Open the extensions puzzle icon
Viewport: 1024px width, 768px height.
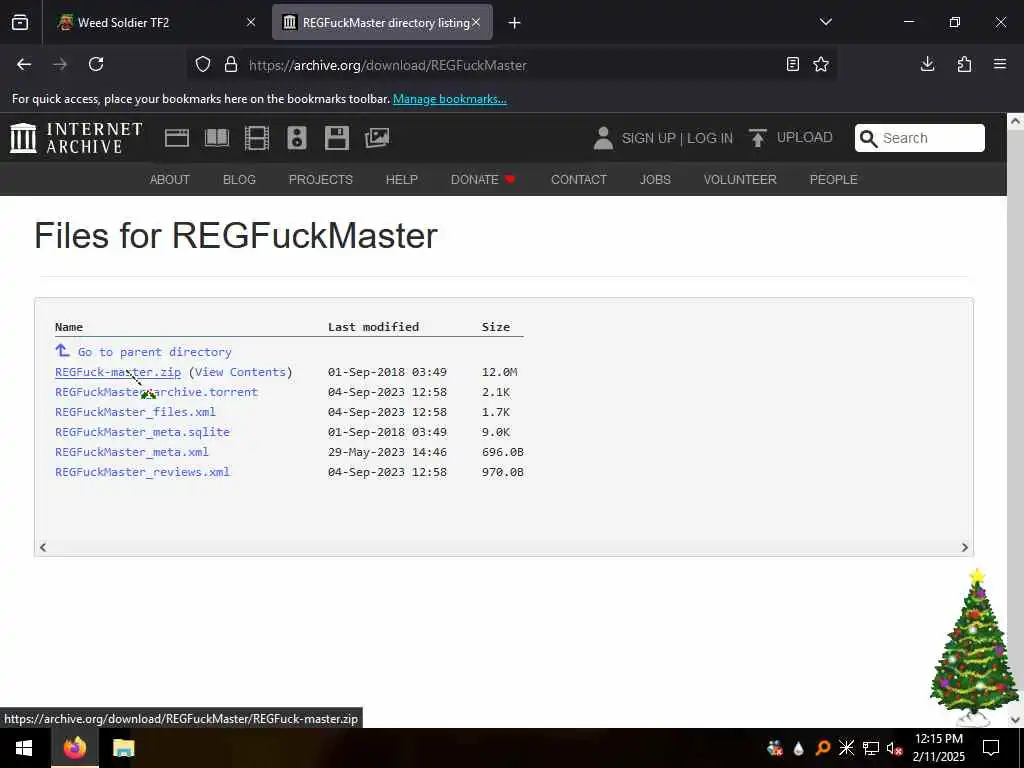964,64
